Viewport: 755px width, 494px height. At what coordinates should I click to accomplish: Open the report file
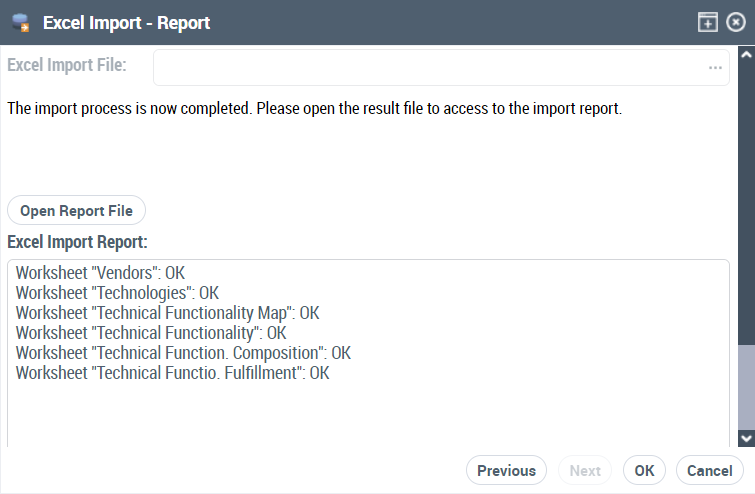click(77, 211)
